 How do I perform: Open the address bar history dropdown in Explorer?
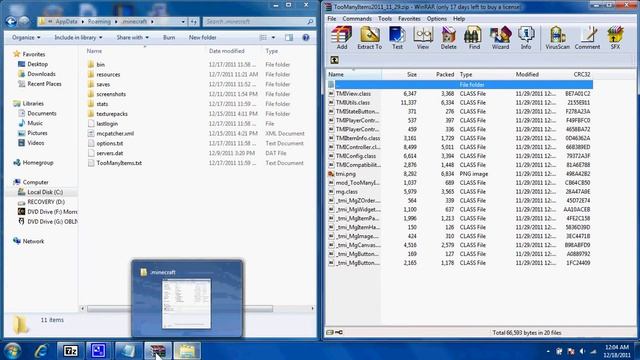[183, 22]
